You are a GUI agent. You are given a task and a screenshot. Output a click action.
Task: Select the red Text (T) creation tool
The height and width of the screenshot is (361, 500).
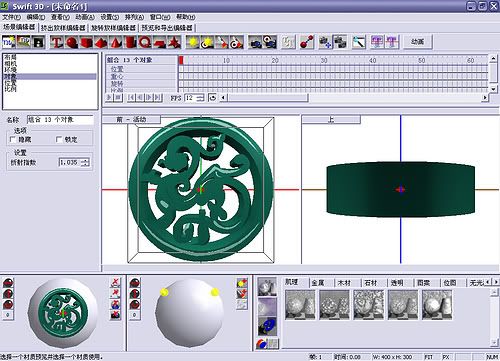[x=57, y=42]
